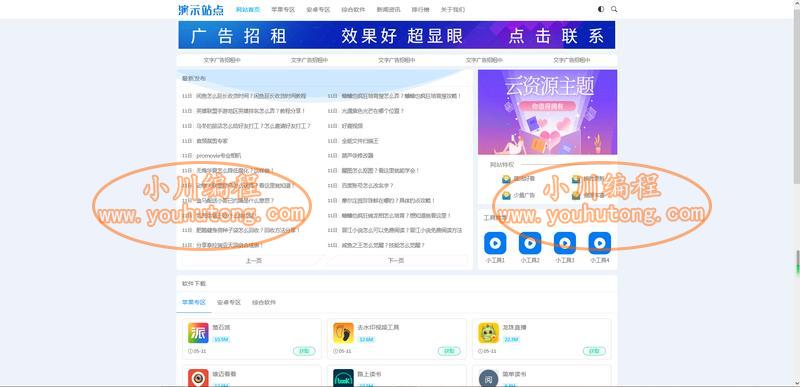Open the search magnifier icon
The width and height of the screenshot is (800, 387).
[614, 9]
